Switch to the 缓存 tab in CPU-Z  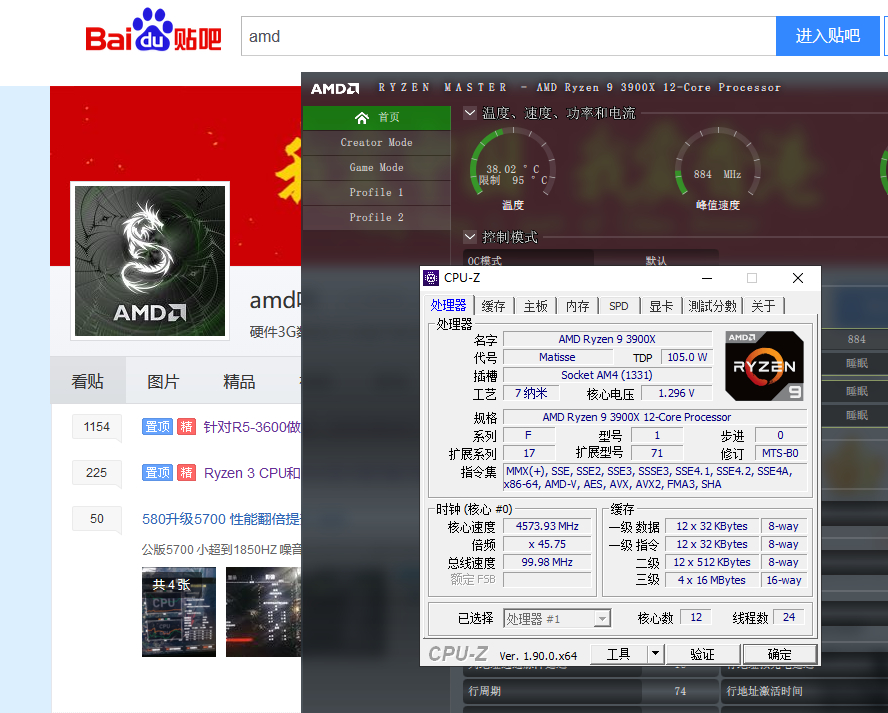[493, 306]
